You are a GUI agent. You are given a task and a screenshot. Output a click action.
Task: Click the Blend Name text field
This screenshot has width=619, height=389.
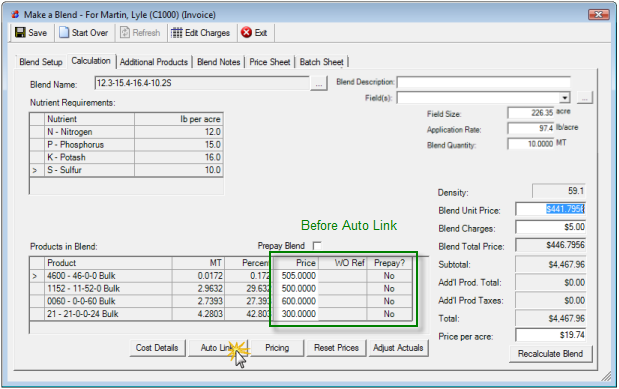tap(202, 83)
